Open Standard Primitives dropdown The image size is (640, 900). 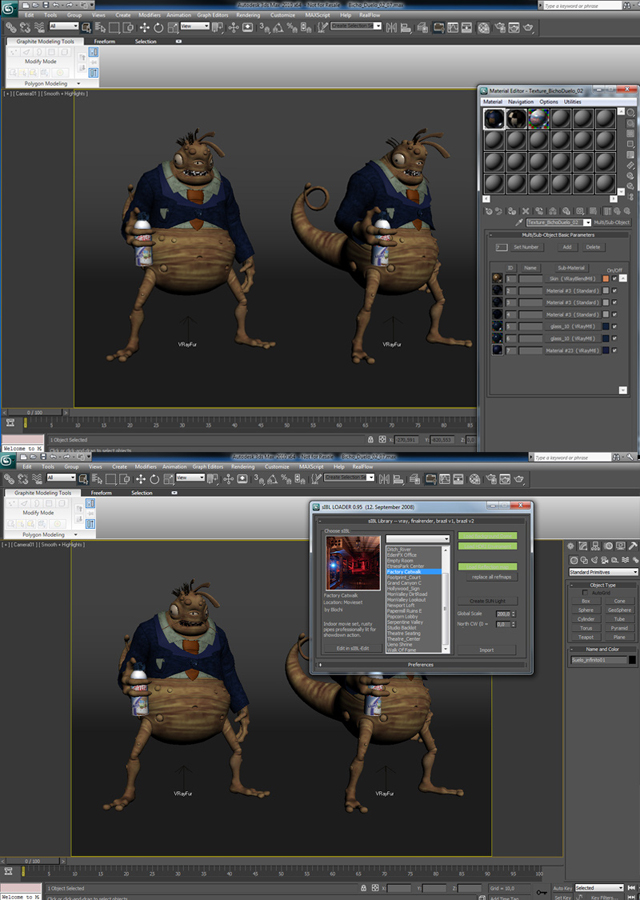tap(603, 572)
